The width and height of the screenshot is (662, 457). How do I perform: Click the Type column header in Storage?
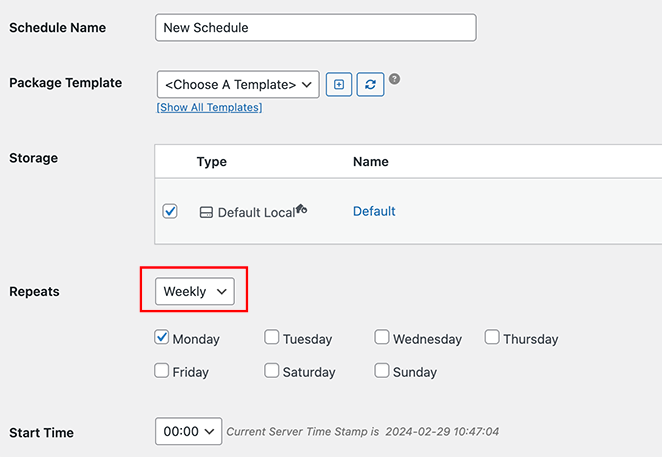click(212, 161)
